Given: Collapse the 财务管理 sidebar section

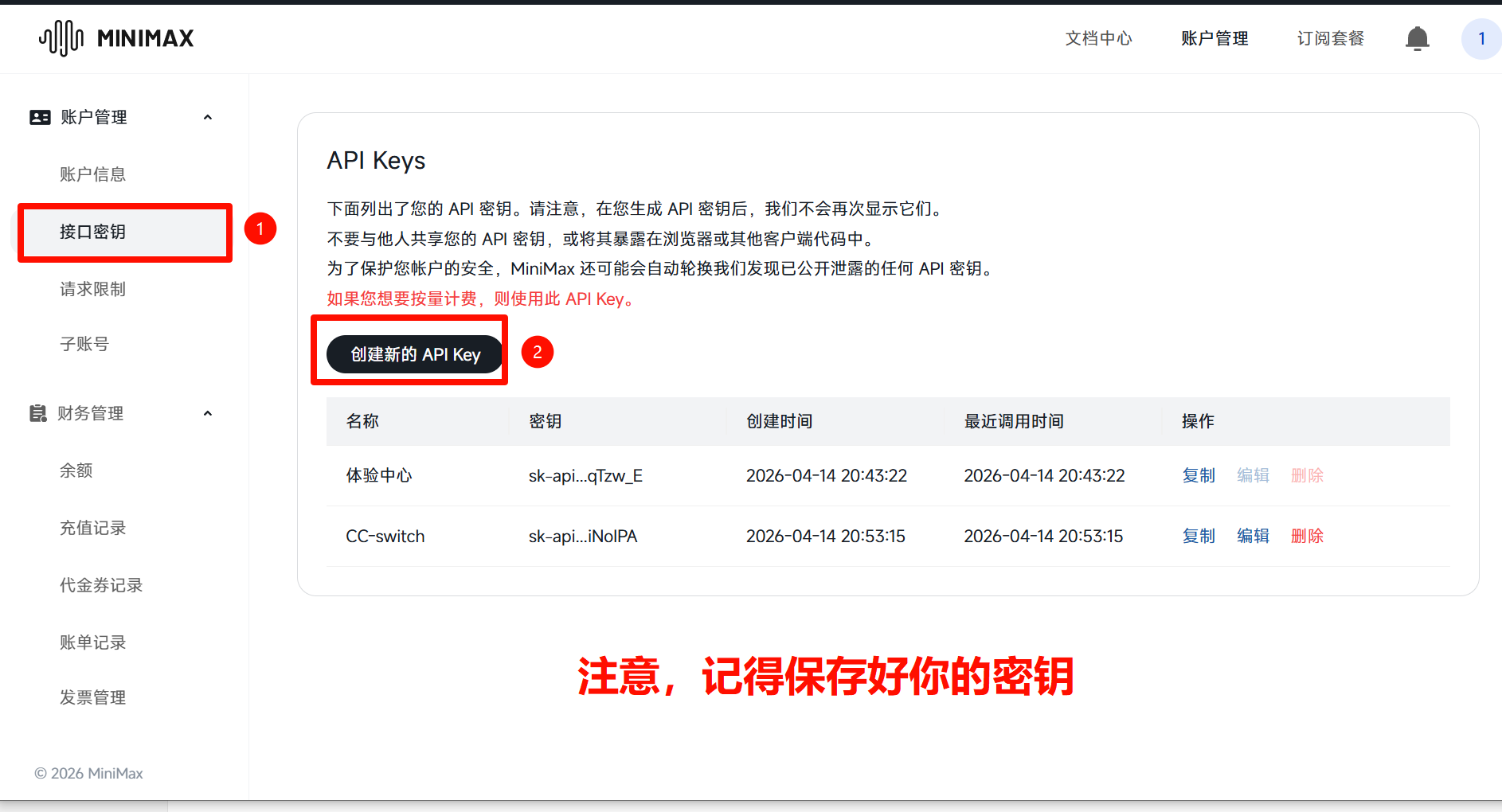Looking at the screenshot, I should (208, 413).
